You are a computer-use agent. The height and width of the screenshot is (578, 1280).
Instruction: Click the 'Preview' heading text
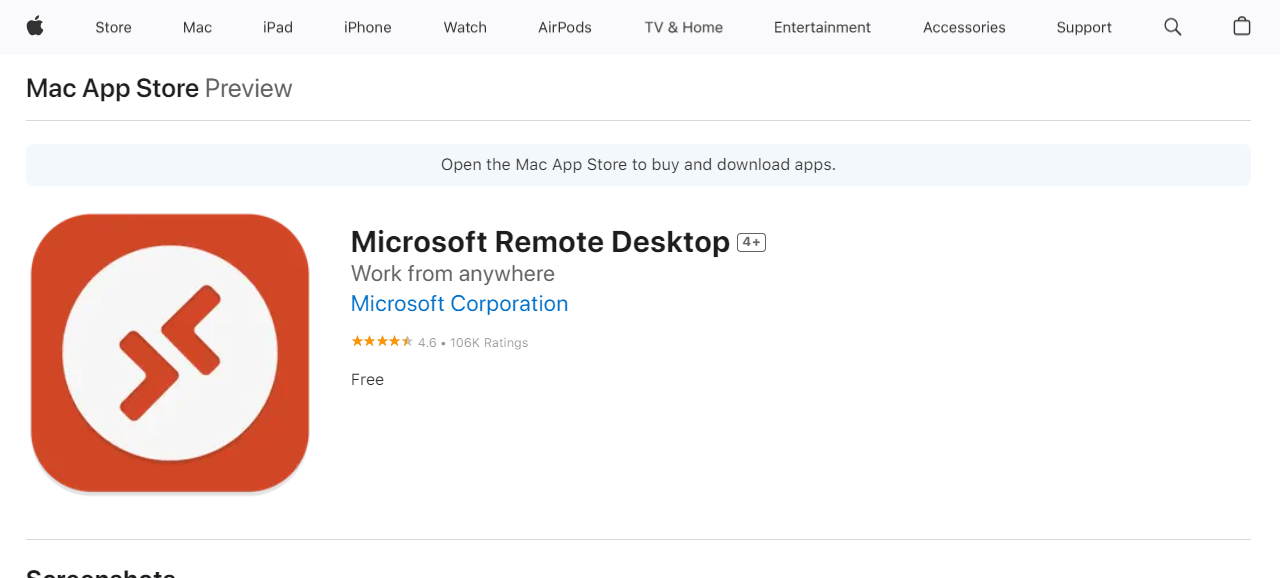pos(248,88)
